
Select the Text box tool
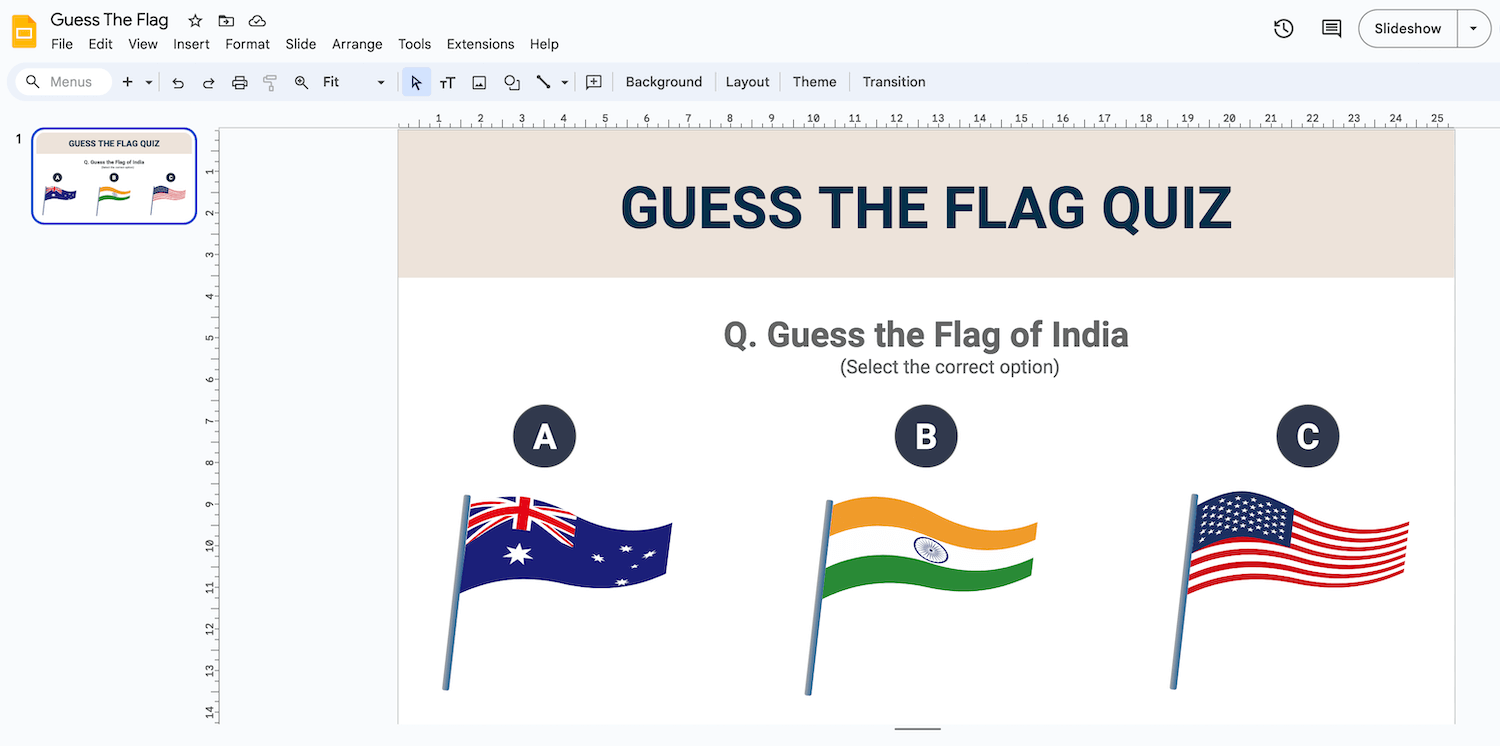447,82
